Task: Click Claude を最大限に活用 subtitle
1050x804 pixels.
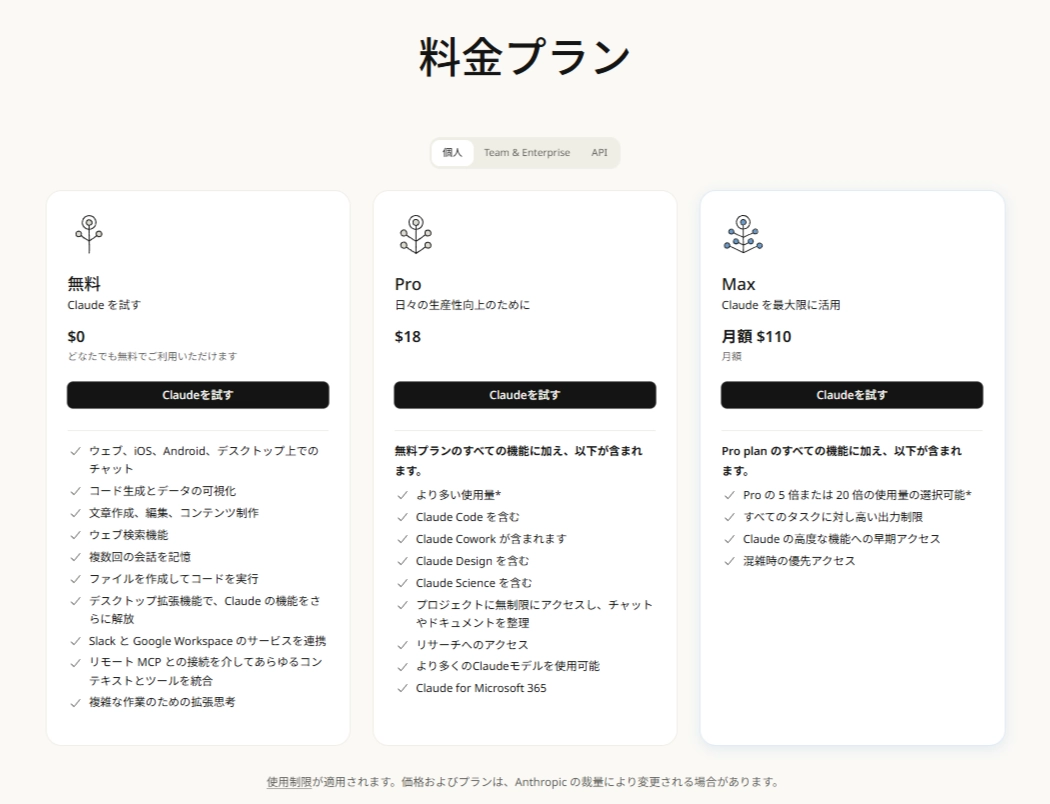Action: 781,305
